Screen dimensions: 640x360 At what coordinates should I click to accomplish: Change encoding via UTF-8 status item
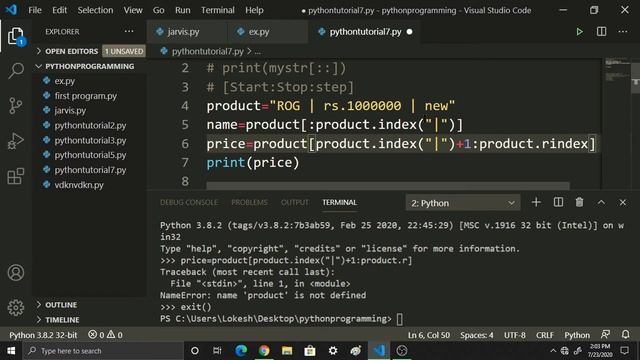point(515,335)
